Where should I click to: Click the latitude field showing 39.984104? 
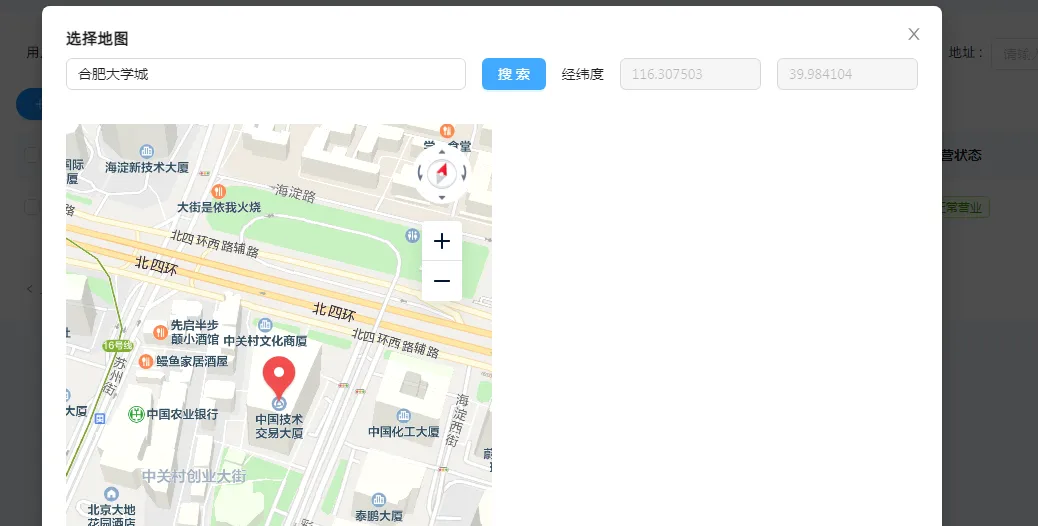[x=847, y=74]
